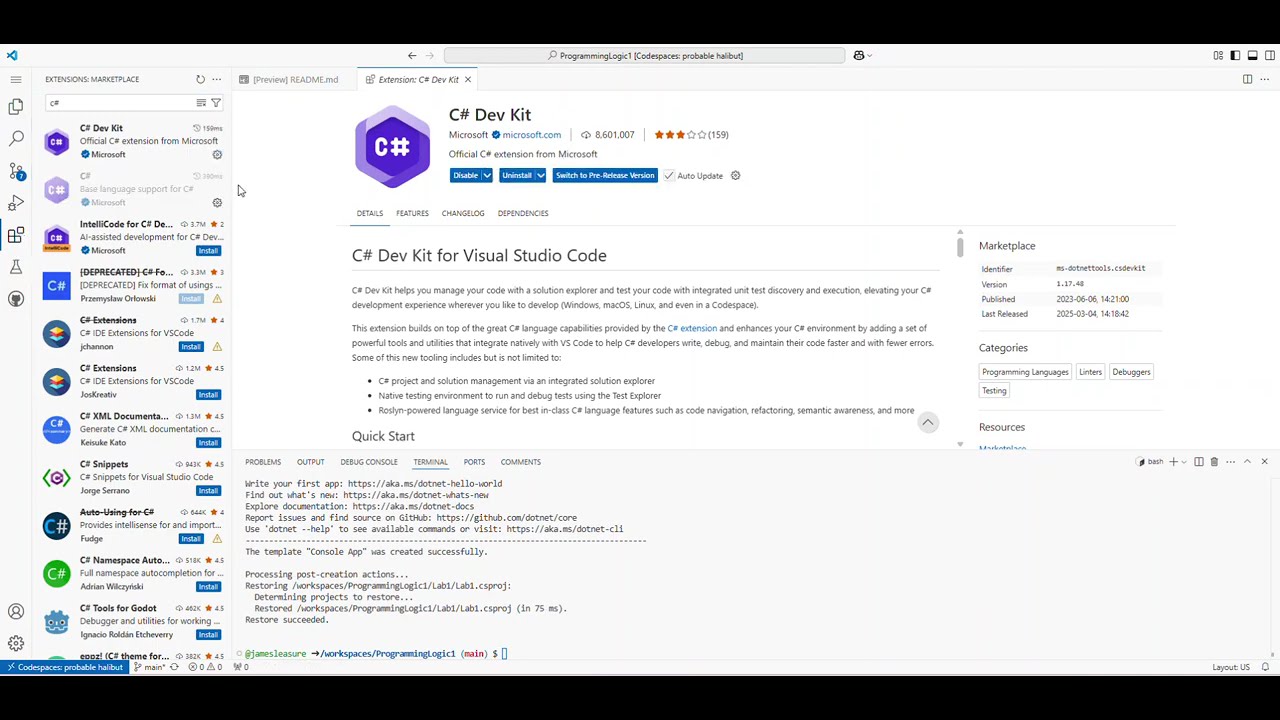Expand the Disable button dropdown arrow

(x=487, y=176)
